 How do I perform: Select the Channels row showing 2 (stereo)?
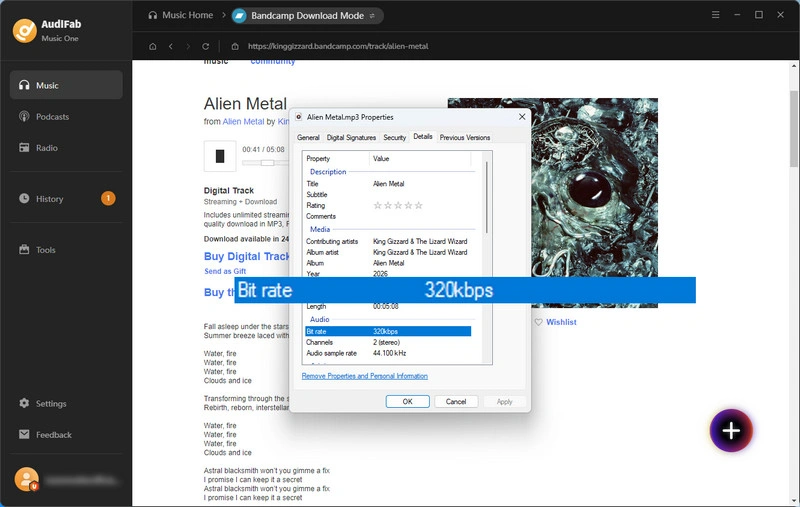(388, 342)
